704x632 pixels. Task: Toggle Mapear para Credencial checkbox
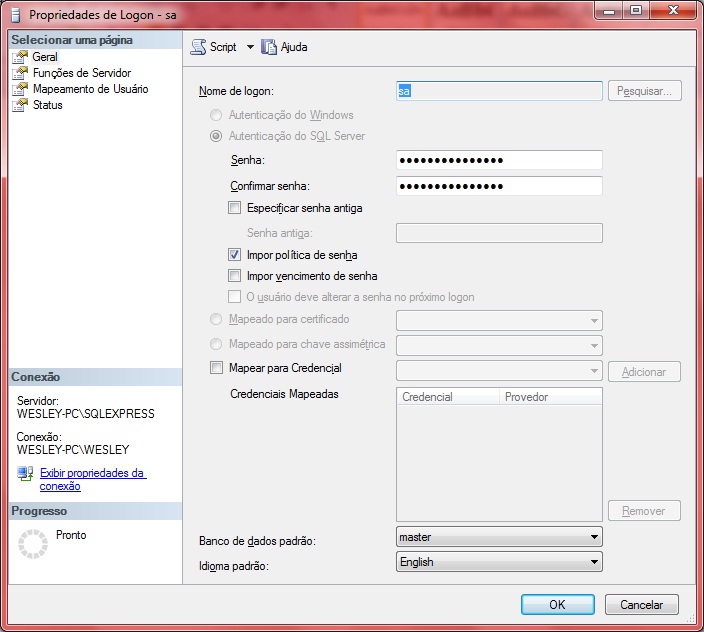[x=217, y=368]
